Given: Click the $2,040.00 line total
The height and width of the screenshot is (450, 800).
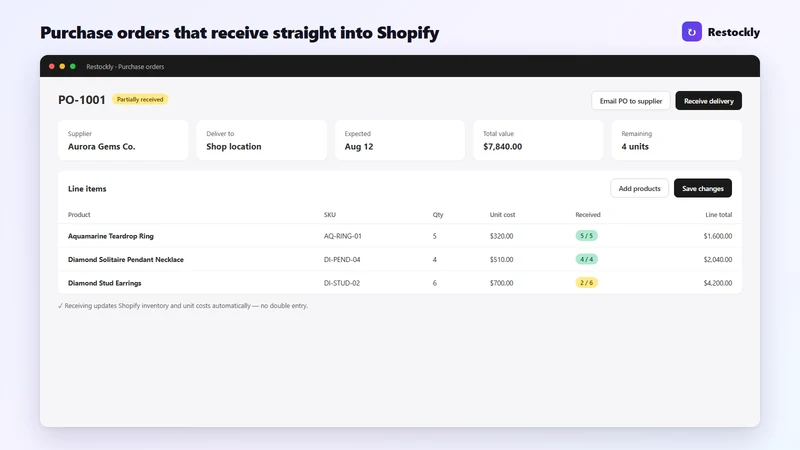Looking at the screenshot, I should [717, 260].
